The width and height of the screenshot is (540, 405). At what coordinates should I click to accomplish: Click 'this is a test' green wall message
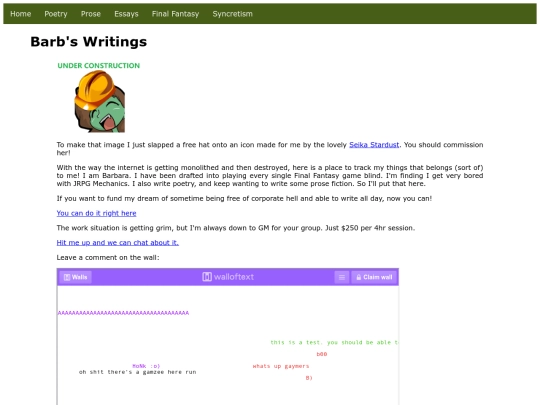pyautogui.click(x=334, y=342)
